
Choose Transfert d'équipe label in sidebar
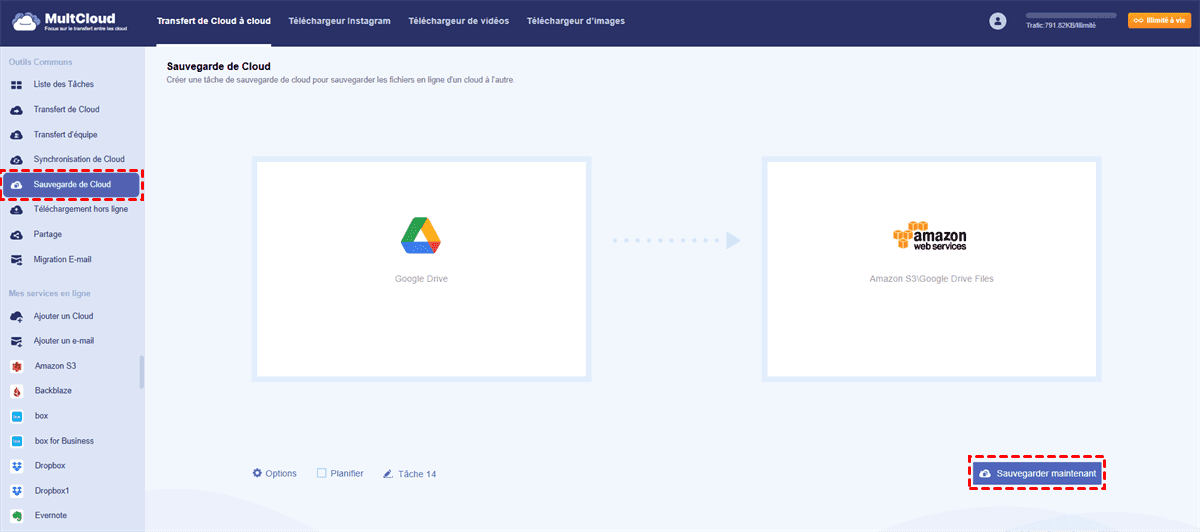coord(66,135)
